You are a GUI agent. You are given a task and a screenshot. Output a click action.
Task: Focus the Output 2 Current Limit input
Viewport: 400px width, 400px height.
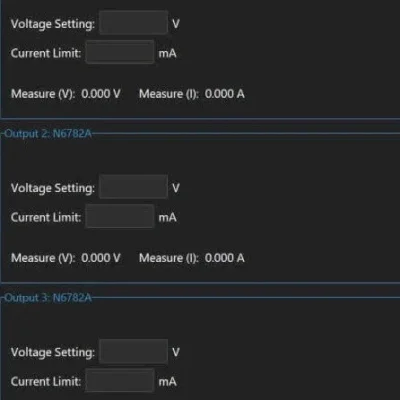[x=120, y=216]
